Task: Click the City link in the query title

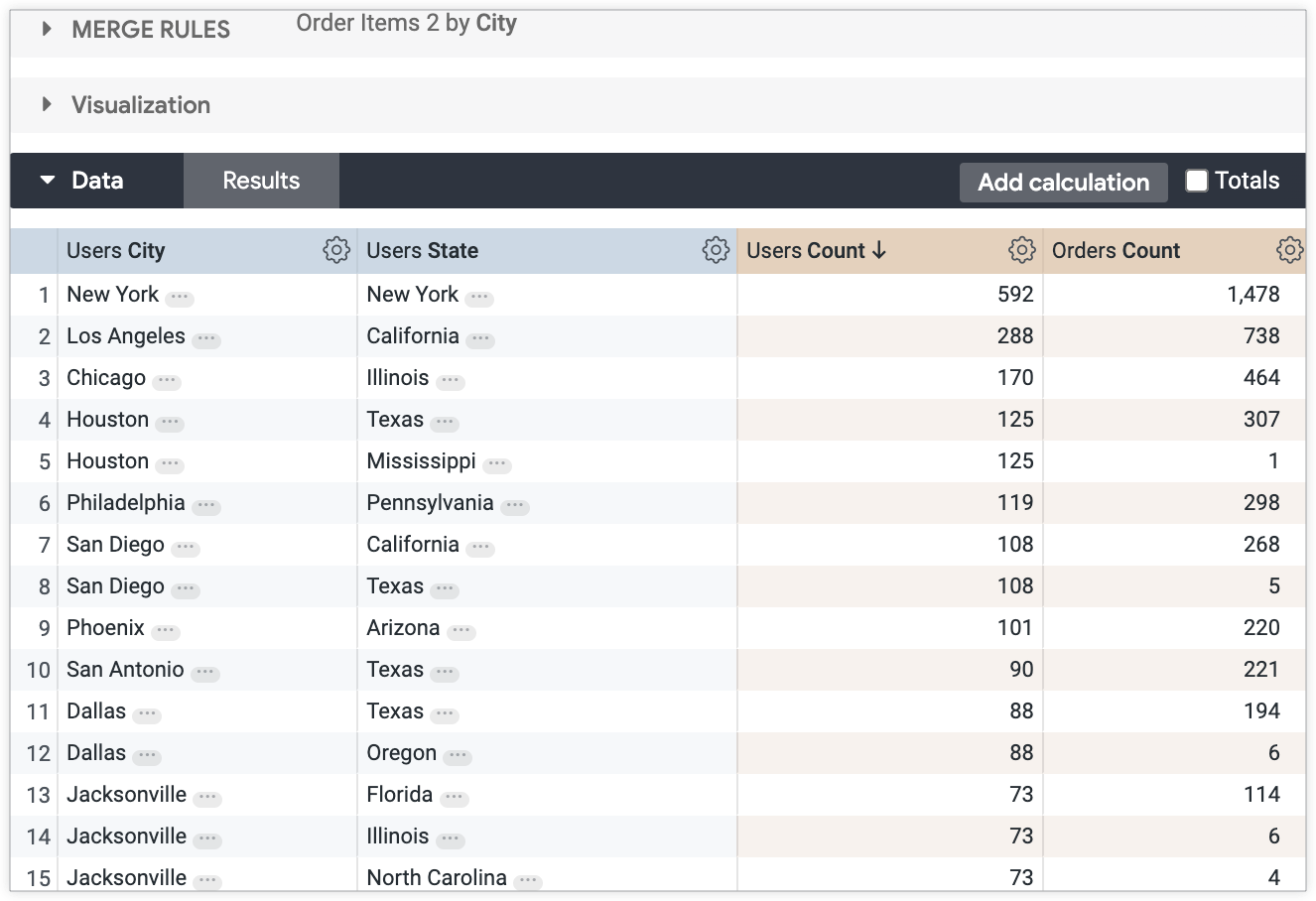Action: point(496,22)
